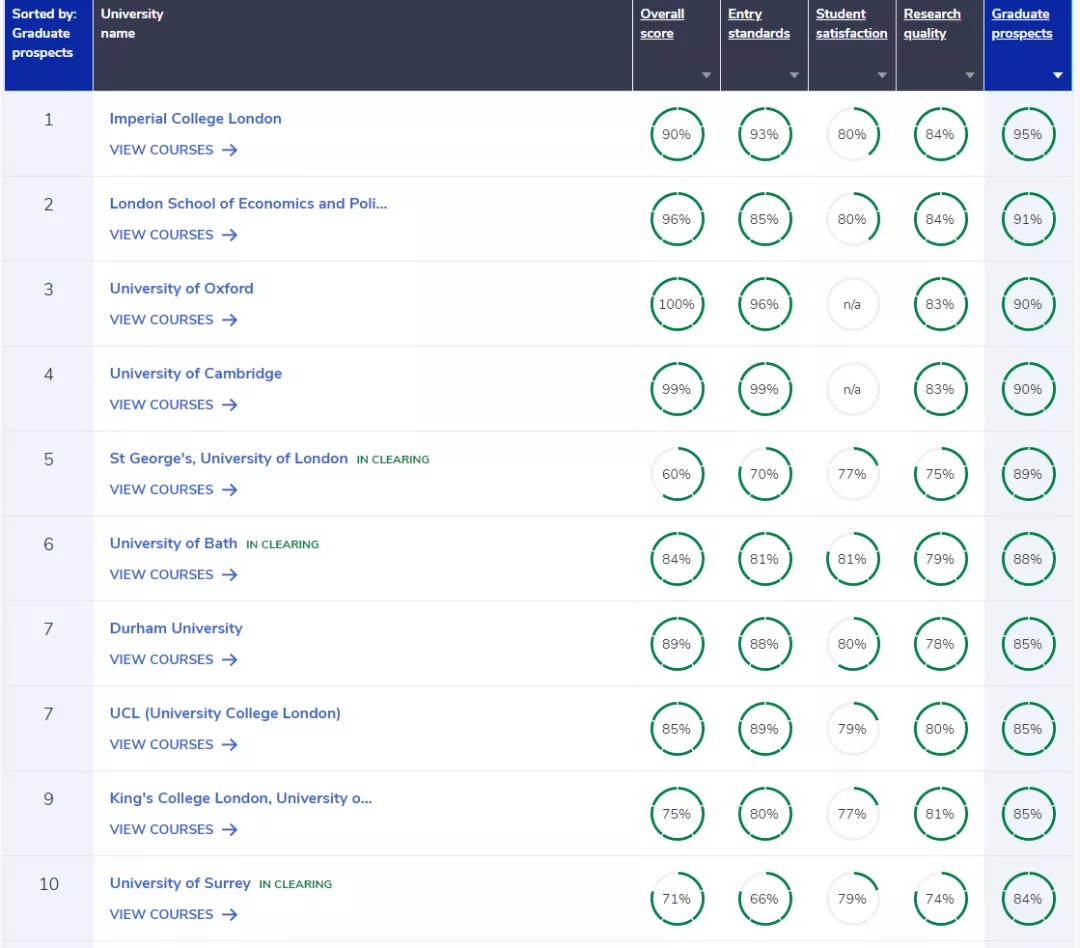Click University of Bath's 81% student satisfaction ring
The height and width of the screenshot is (948, 1080).
click(852, 559)
